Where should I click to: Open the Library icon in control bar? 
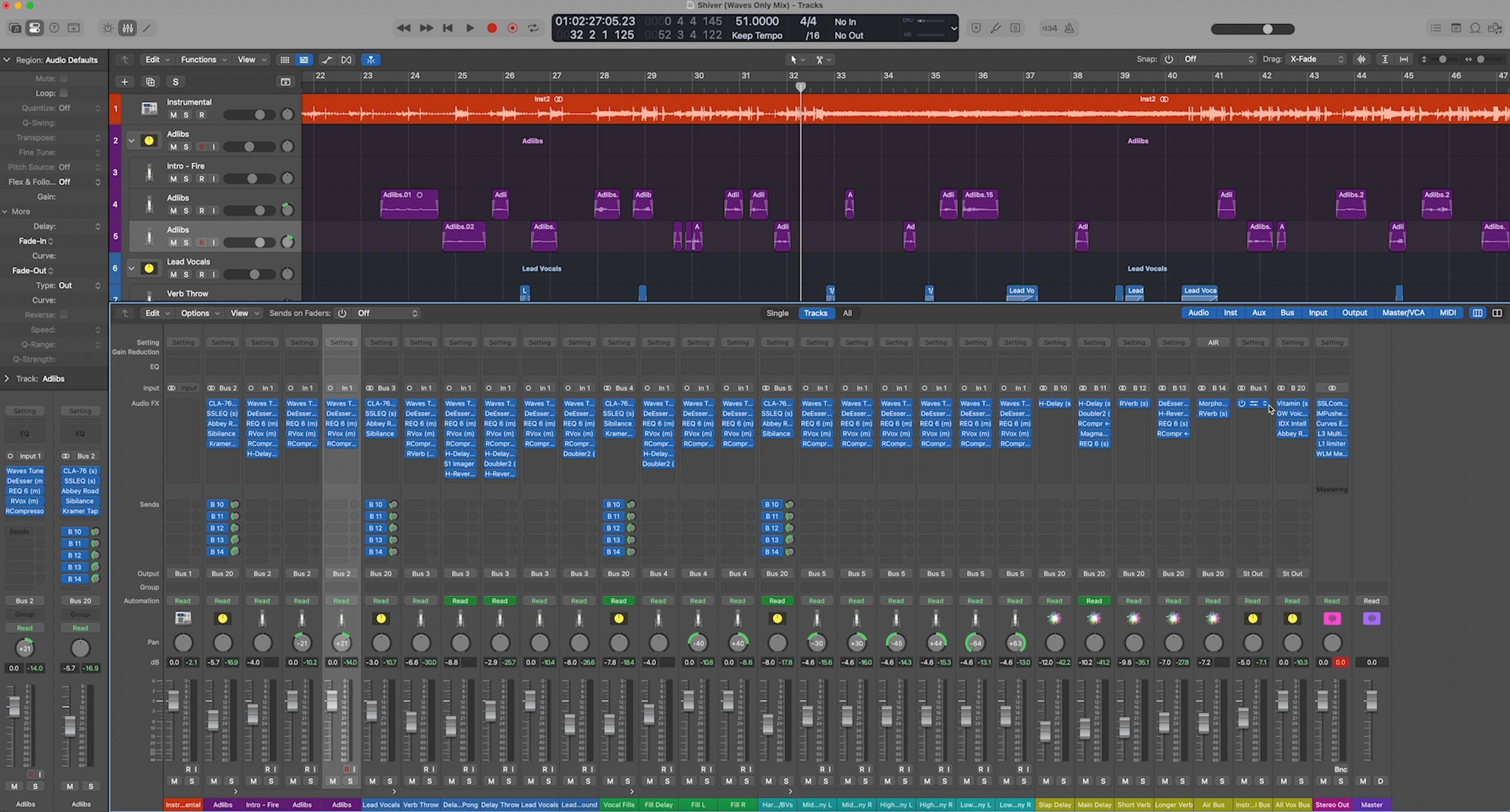pos(15,28)
